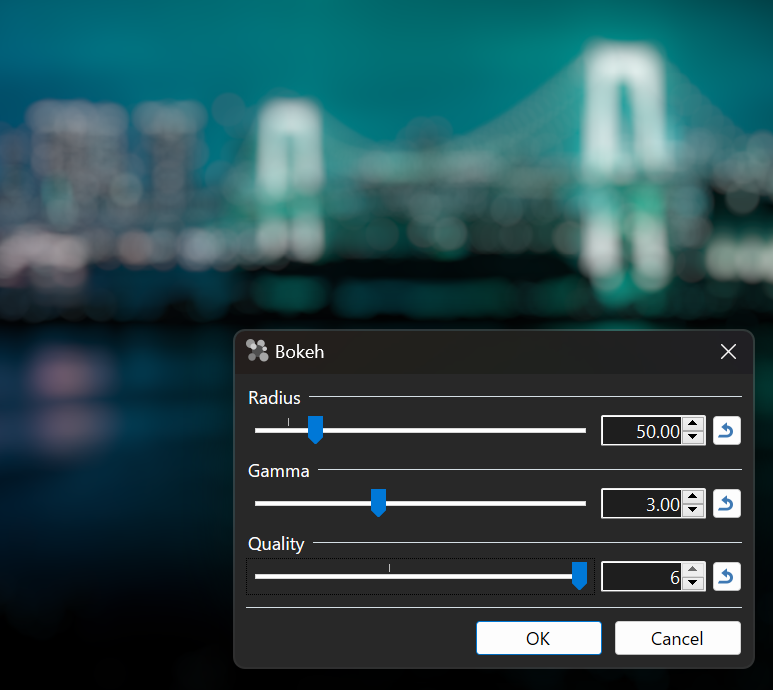Cancel the Bokeh dialog

677,638
